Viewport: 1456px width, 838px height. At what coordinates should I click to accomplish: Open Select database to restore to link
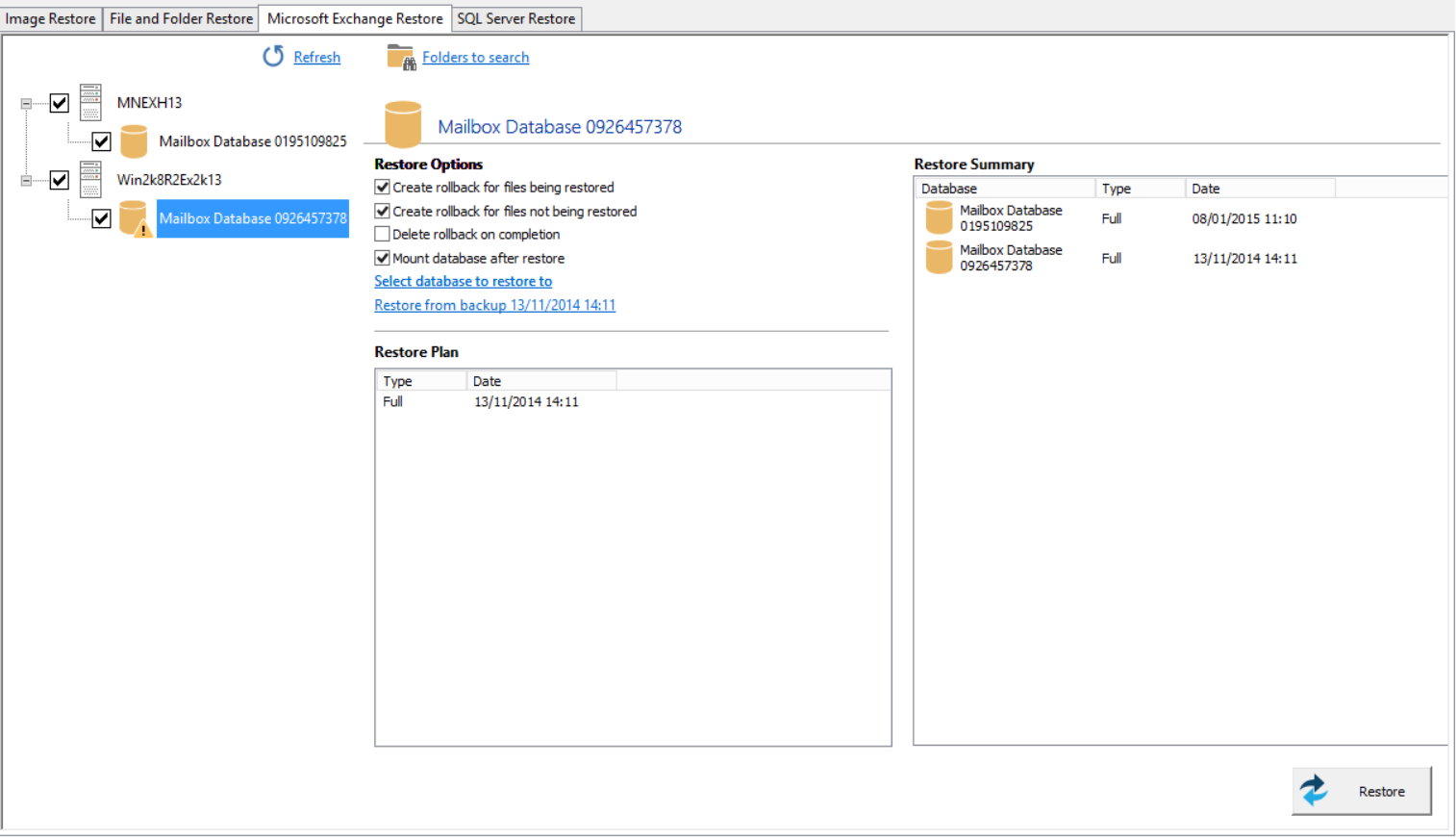(x=463, y=282)
